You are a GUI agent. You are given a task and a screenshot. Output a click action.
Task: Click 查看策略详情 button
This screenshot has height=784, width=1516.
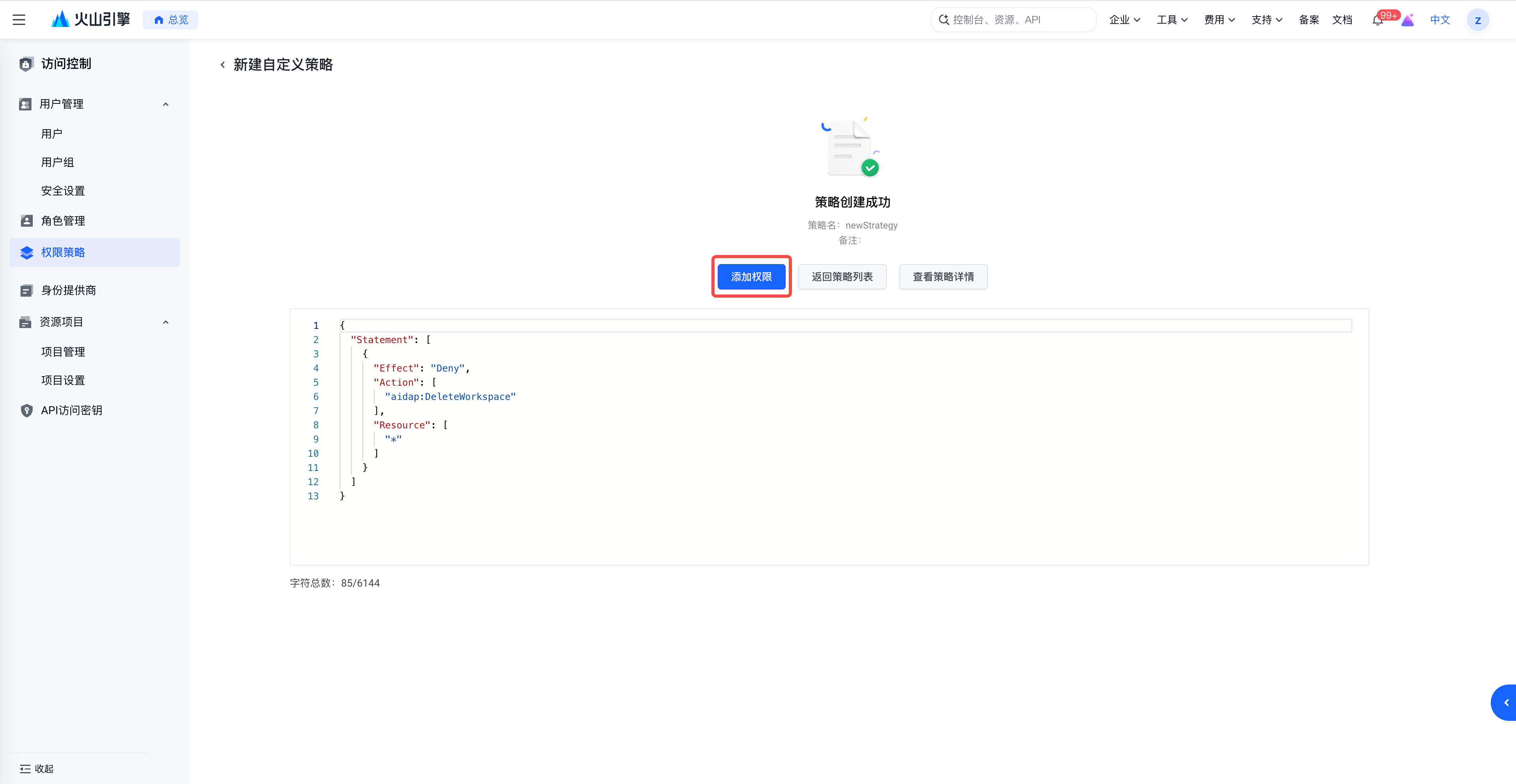(943, 277)
